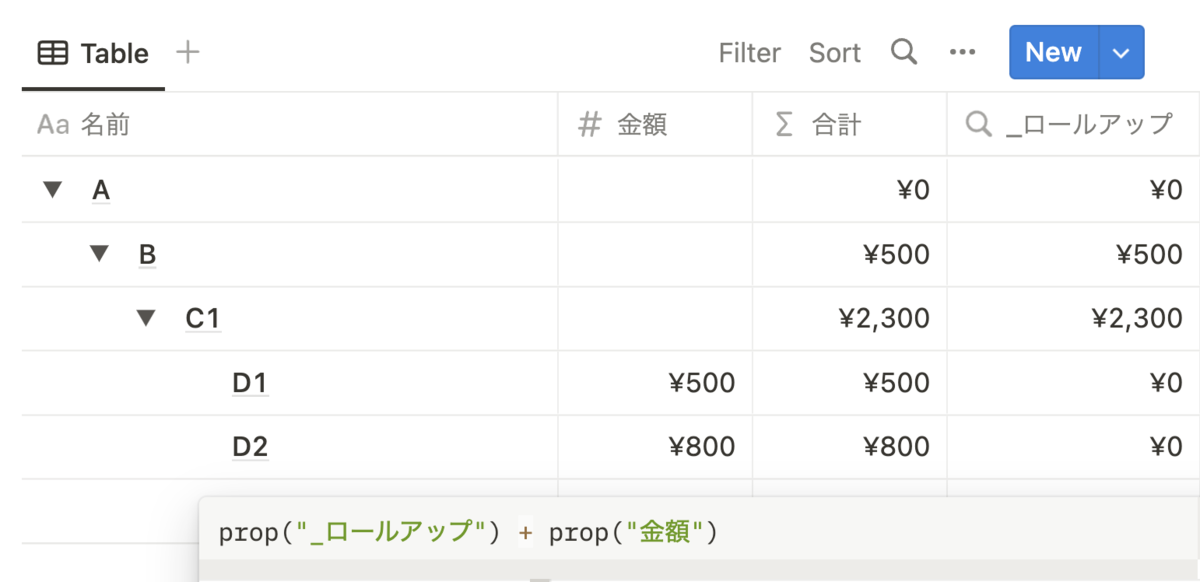
Task: Click rollup search icon on _ロールアップ column
Action: pyautogui.click(x=979, y=125)
